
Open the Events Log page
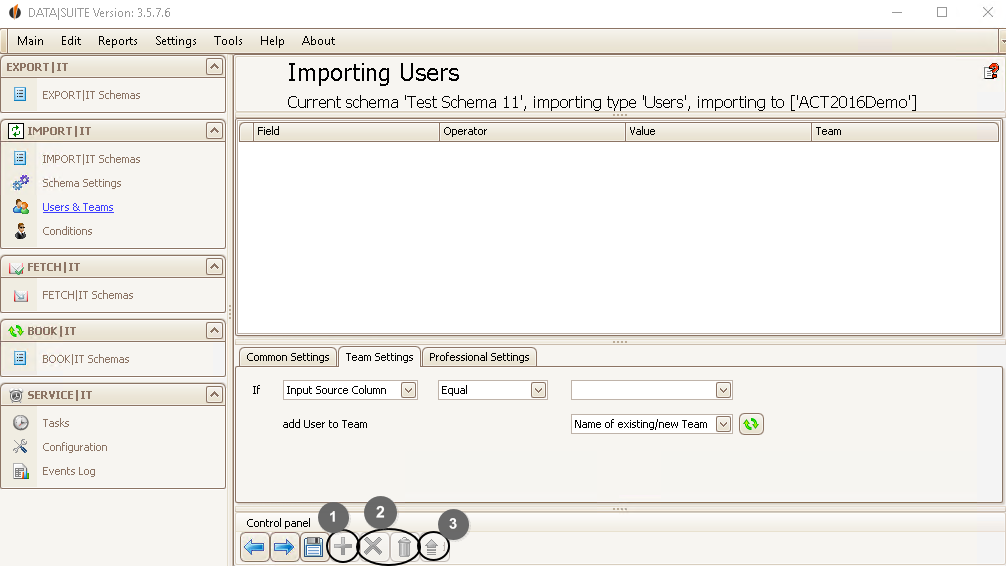click(69, 471)
